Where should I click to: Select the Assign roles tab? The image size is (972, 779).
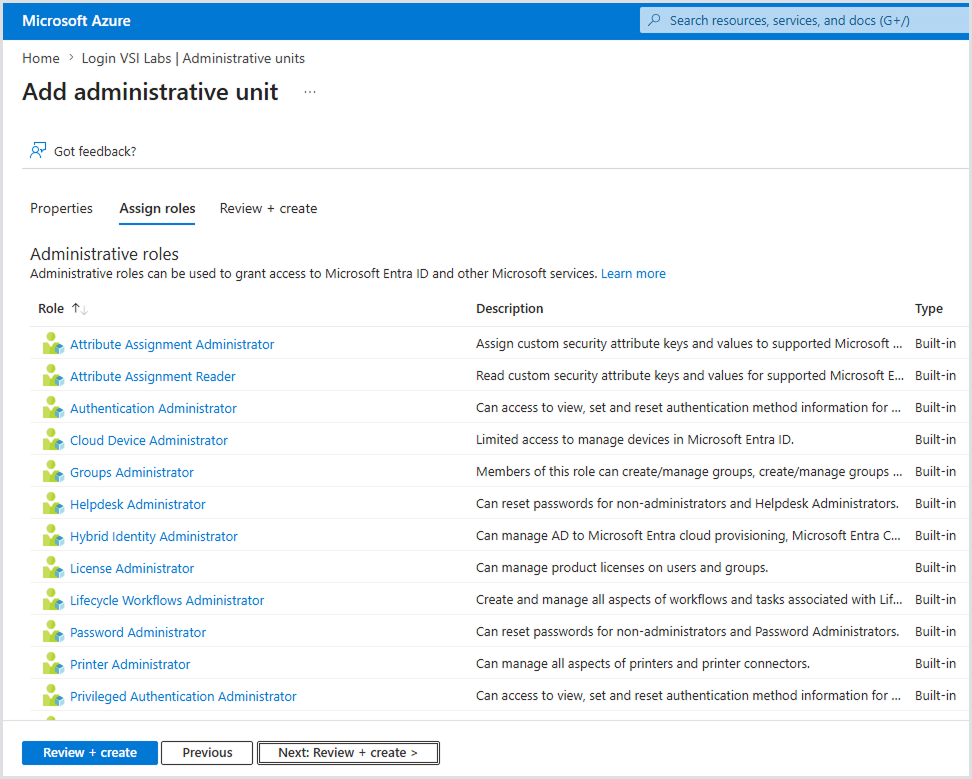tap(157, 208)
